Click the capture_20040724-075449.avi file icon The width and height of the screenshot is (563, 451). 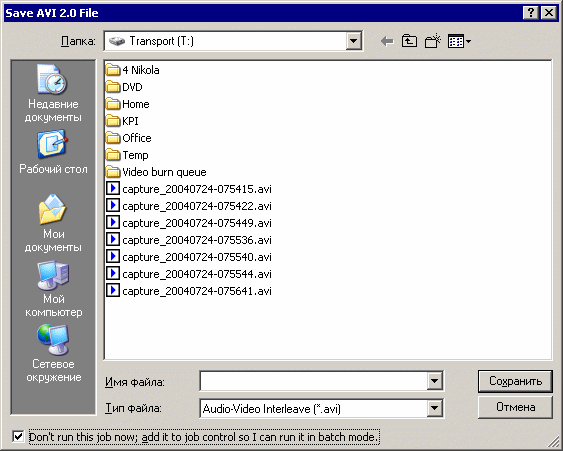[113, 223]
